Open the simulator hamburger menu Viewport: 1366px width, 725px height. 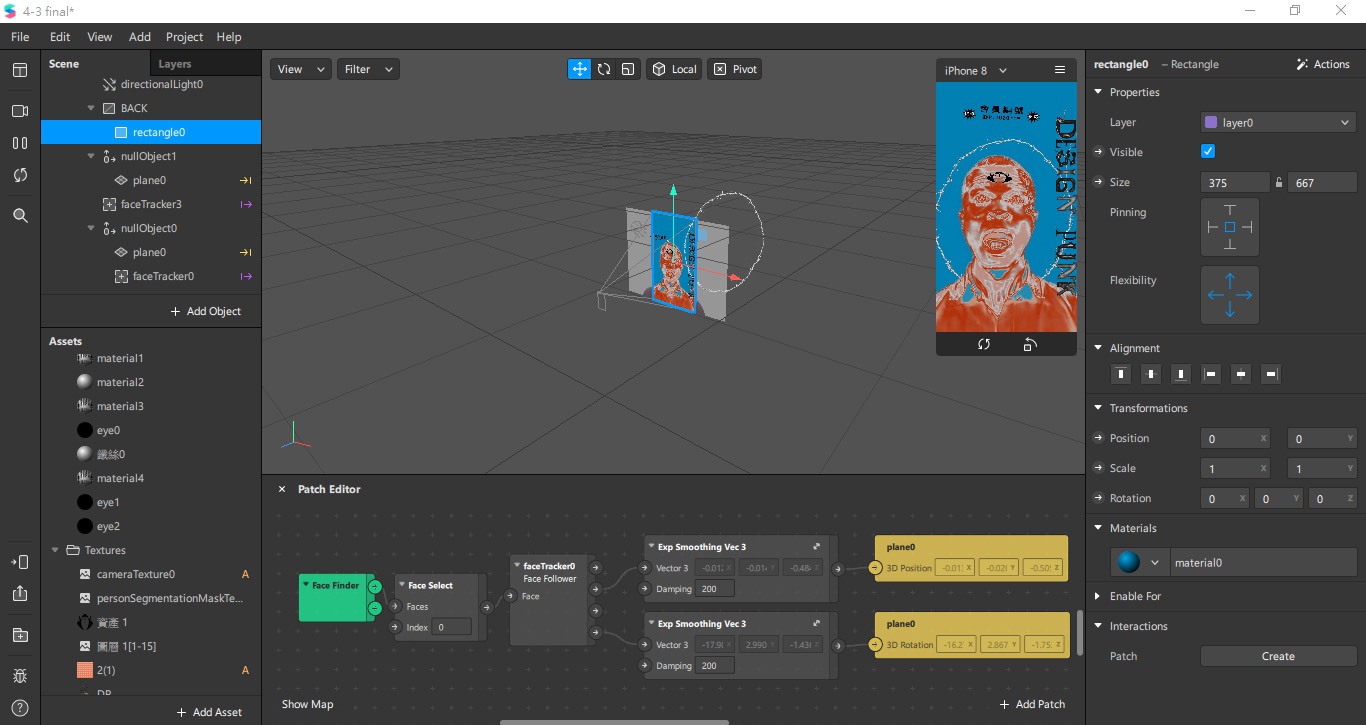tap(1060, 70)
